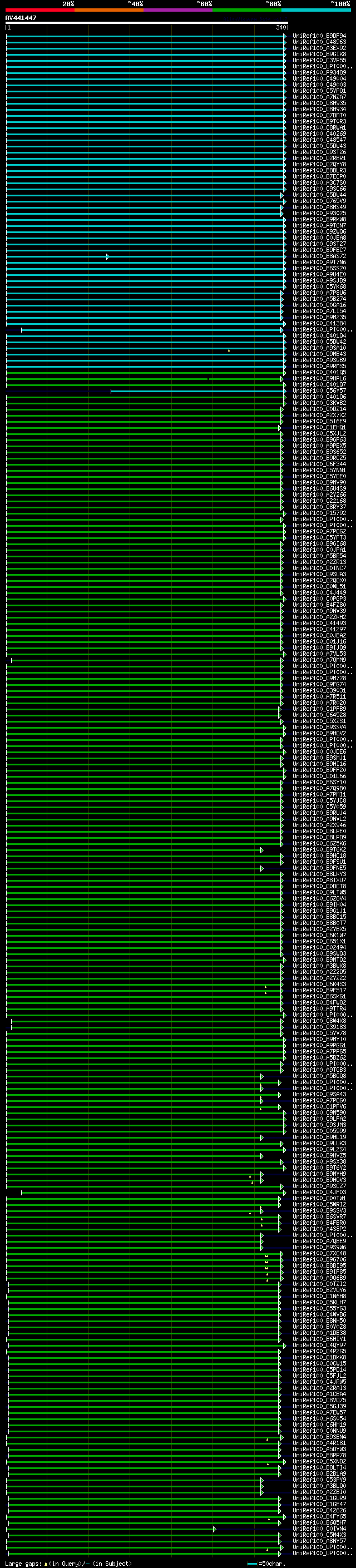Select label UniRef100_B8AS72
The image size is (356, 1568).
pyautogui.click(x=319, y=256)
